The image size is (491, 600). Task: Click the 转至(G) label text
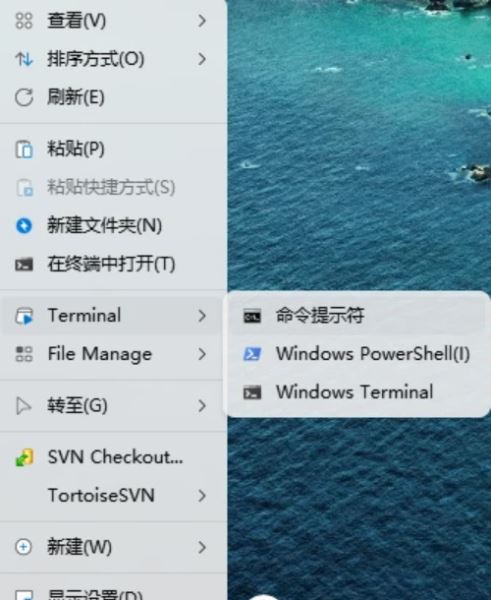77,406
